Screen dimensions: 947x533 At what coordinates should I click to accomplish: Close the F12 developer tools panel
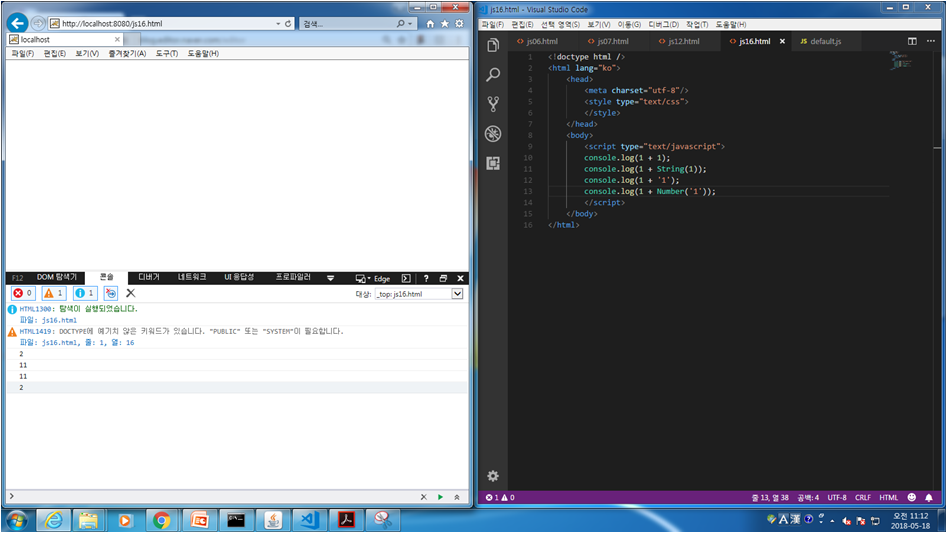(x=460, y=278)
